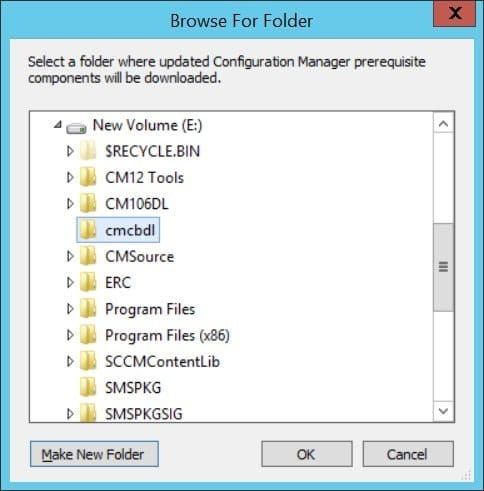This screenshot has height=491, width=484.
Task: Expand the Program Files (x86) folder
Action: (70, 335)
